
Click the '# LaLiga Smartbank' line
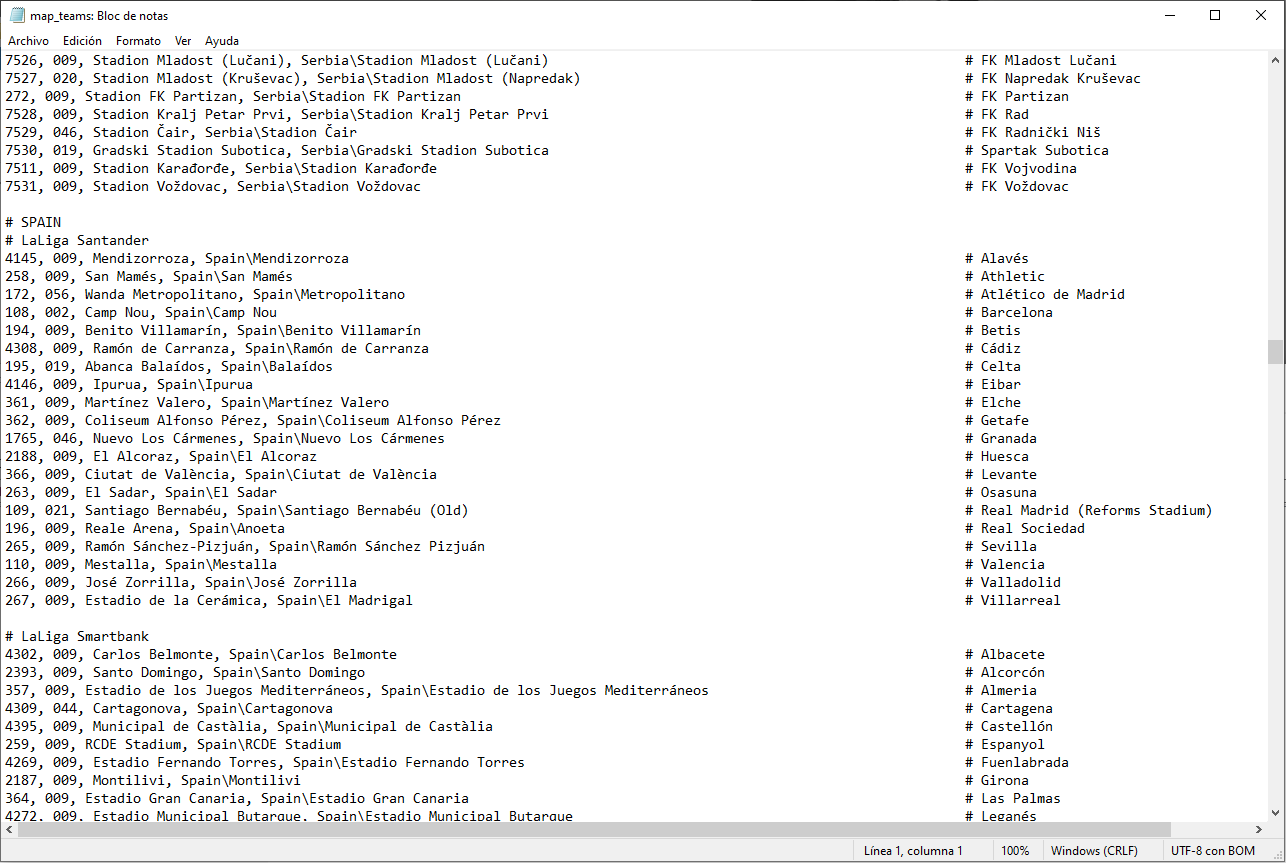77,636
